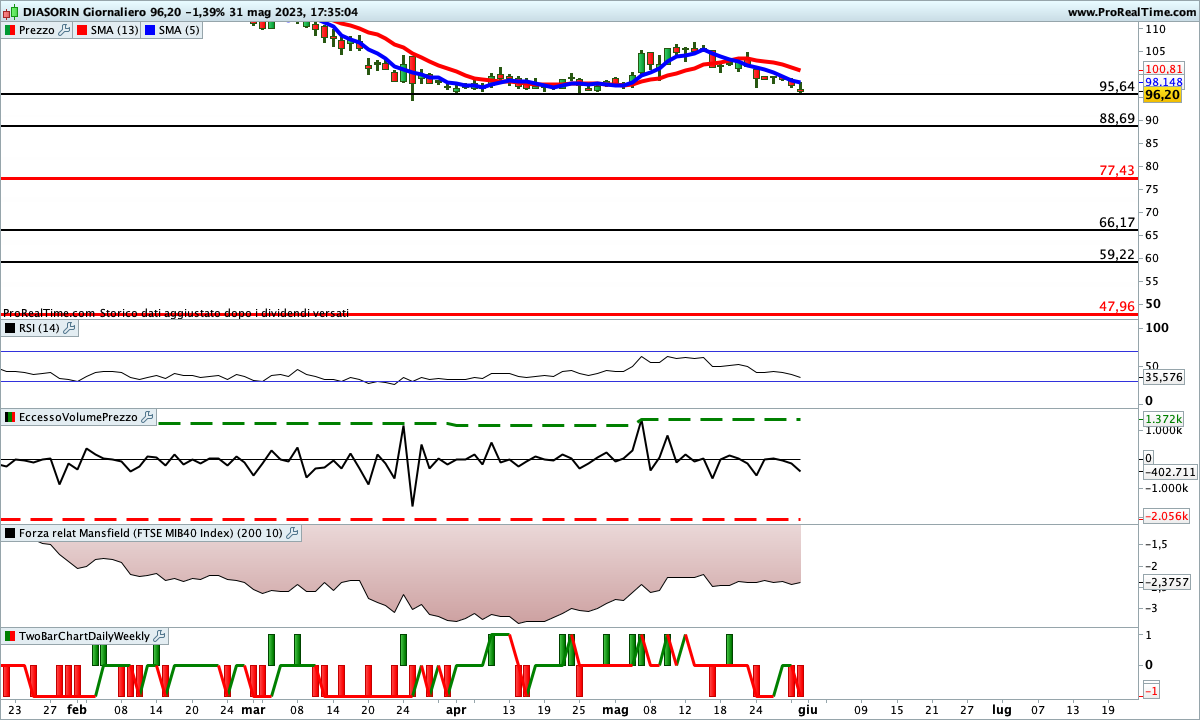Click the red 77,43 level label

[1117, 171]
